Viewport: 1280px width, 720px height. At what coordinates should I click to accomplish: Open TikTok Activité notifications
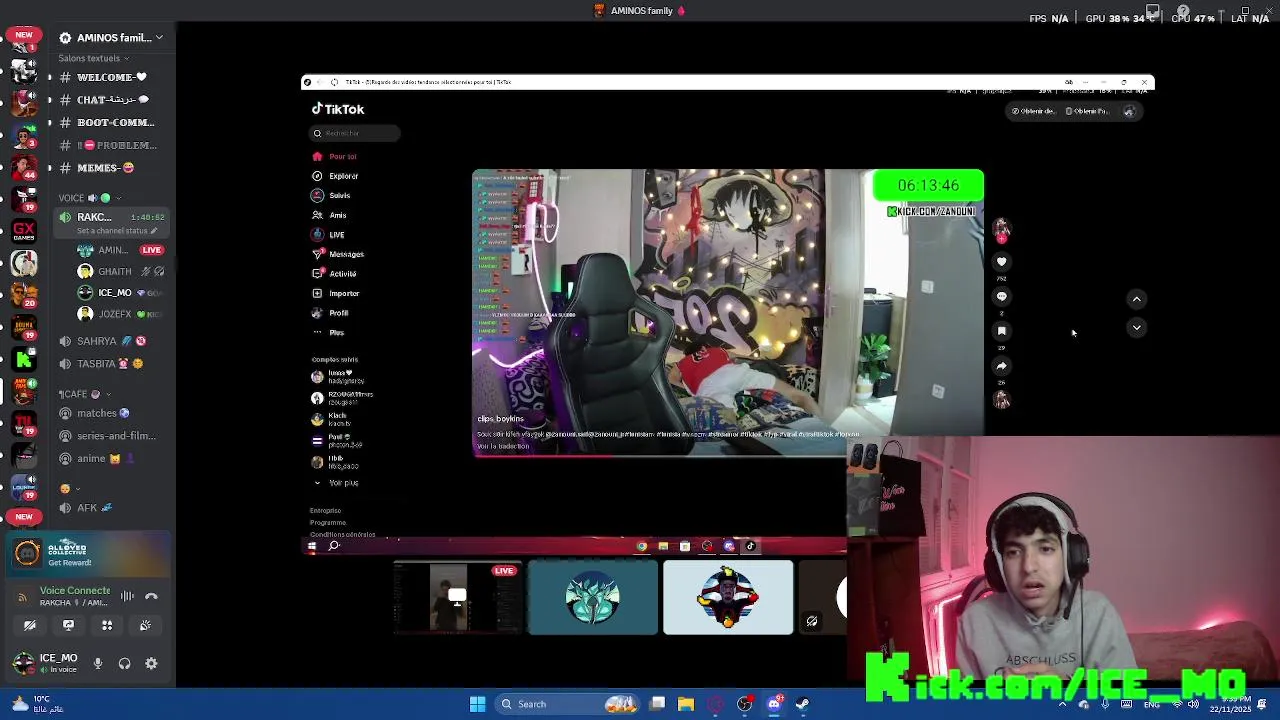(334, 274)
